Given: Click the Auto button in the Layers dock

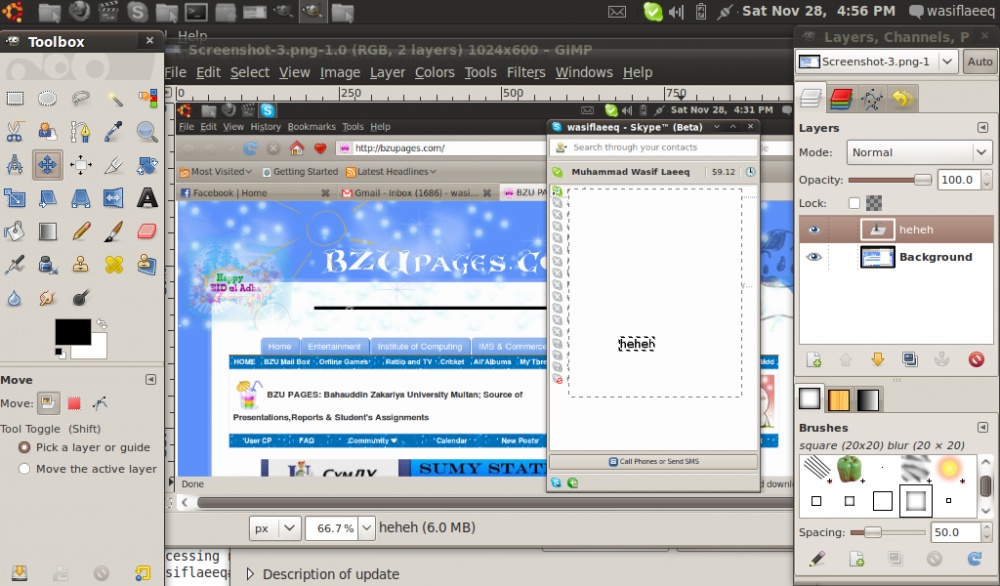Looking at the screenshot, I should click(x=980, y=62).
